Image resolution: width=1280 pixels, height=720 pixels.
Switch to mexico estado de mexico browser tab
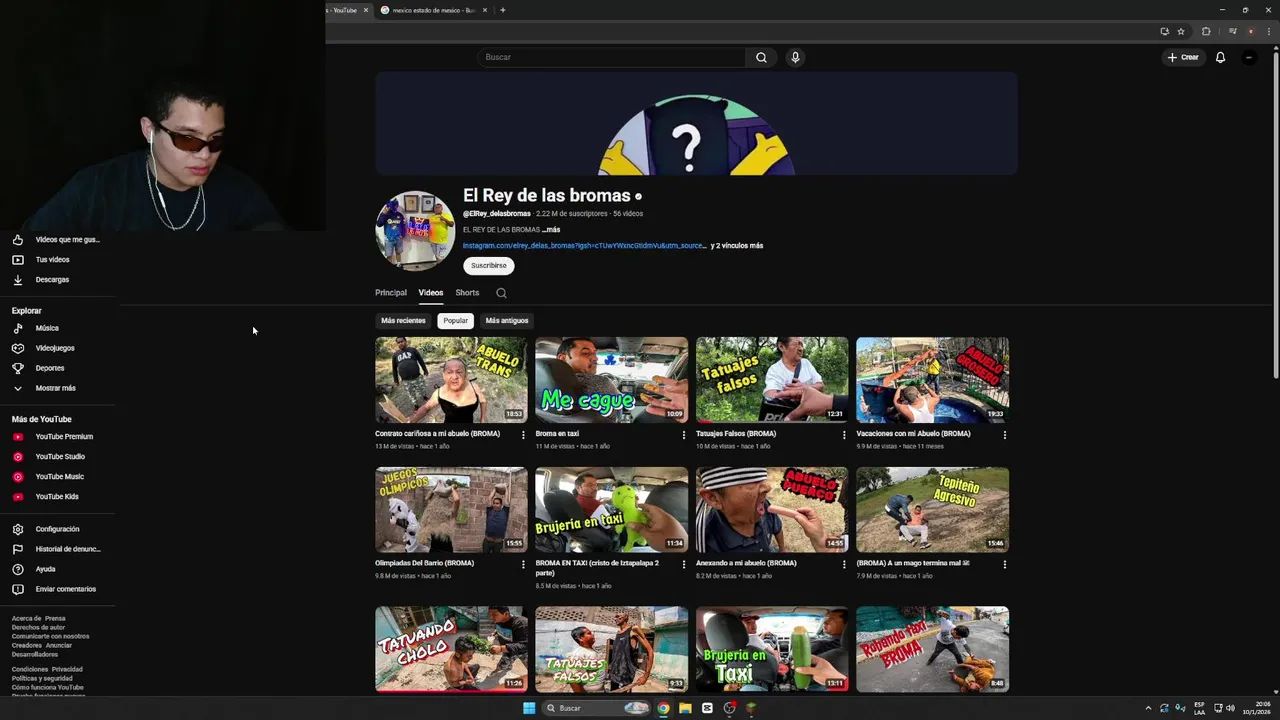click(x=434, y=10)
